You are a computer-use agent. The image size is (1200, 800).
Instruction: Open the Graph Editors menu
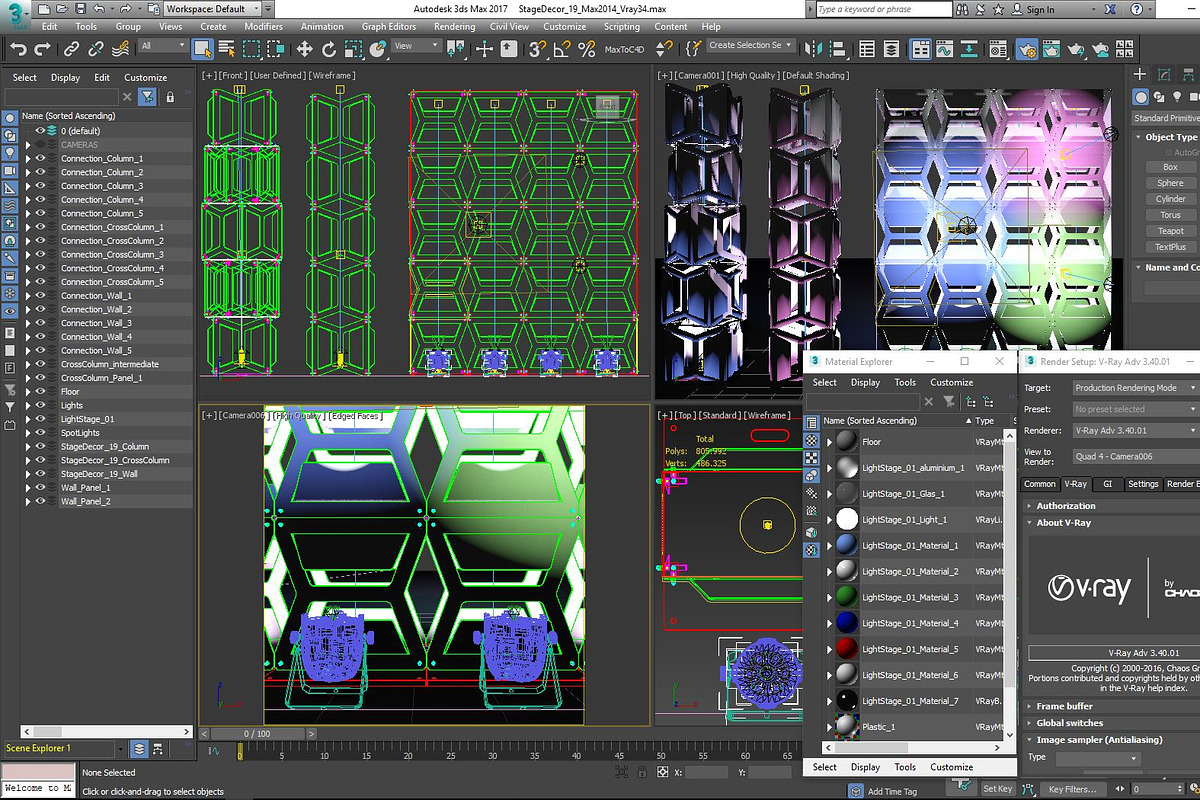pos(389,27)
